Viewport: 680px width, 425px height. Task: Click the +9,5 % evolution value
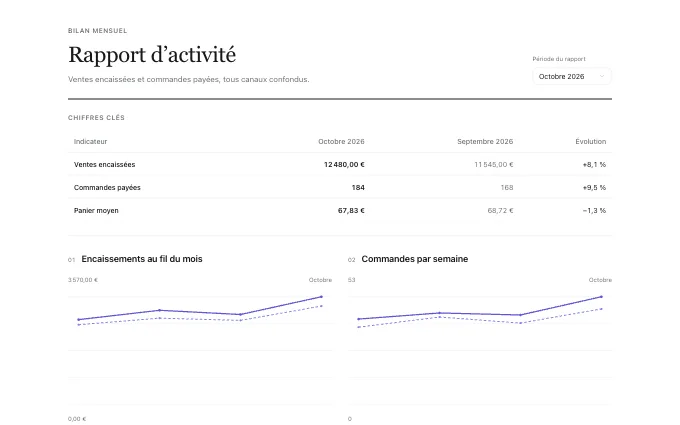click(594, 187)
